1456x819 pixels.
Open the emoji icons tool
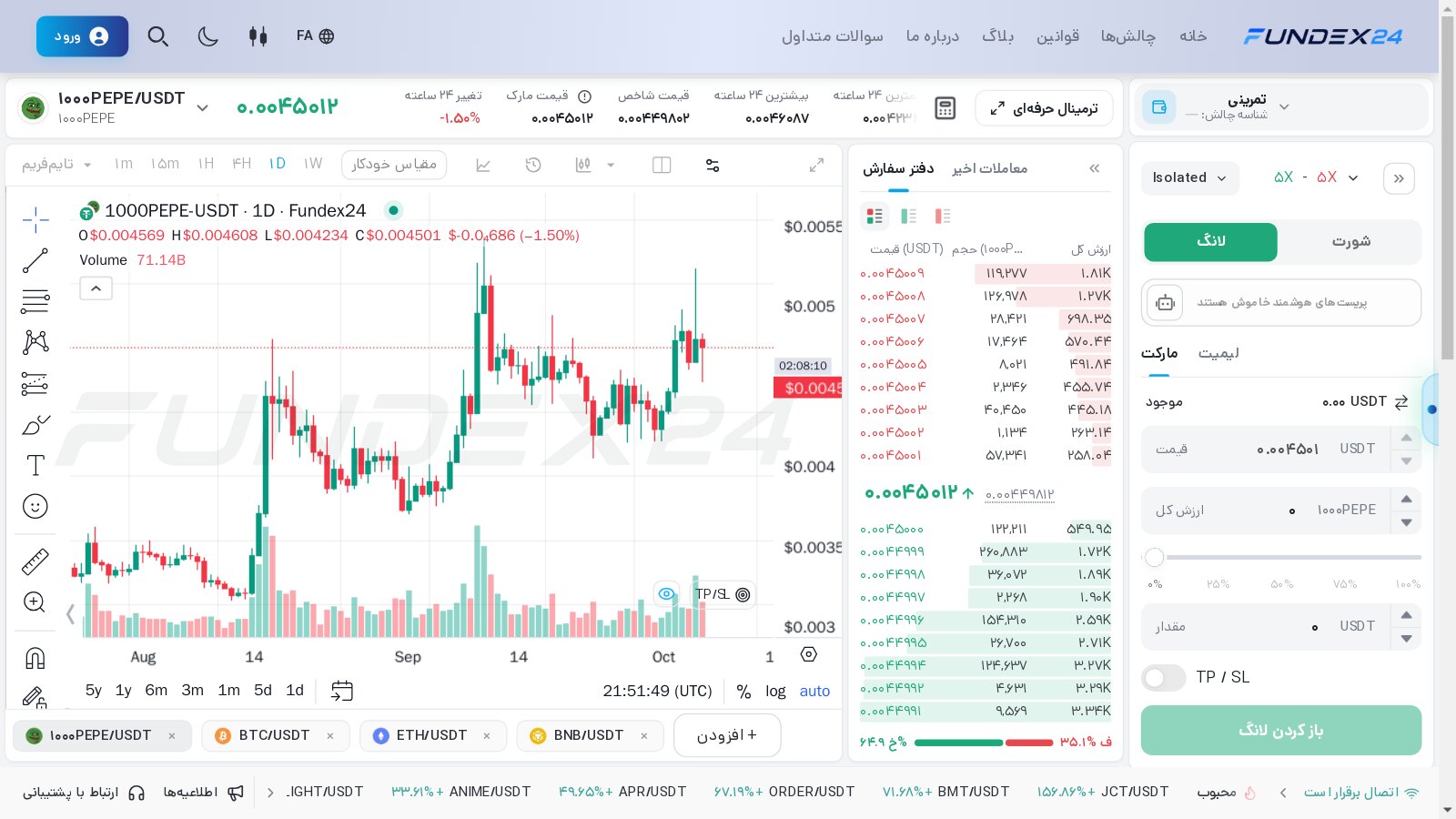tap(35, 506)
